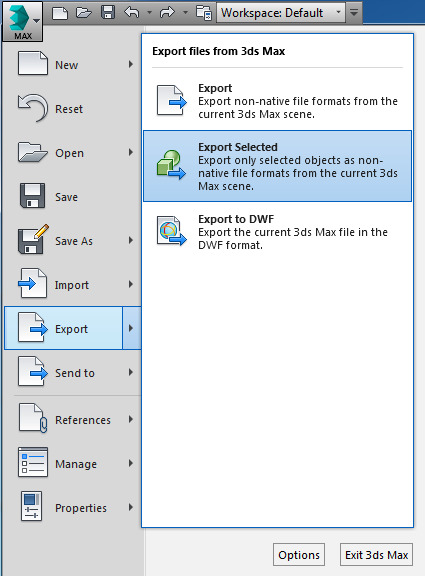Click the New Scene toolbar icon
Screen dimensions: 425x576
pyautogui.click(x=60, y=13)
